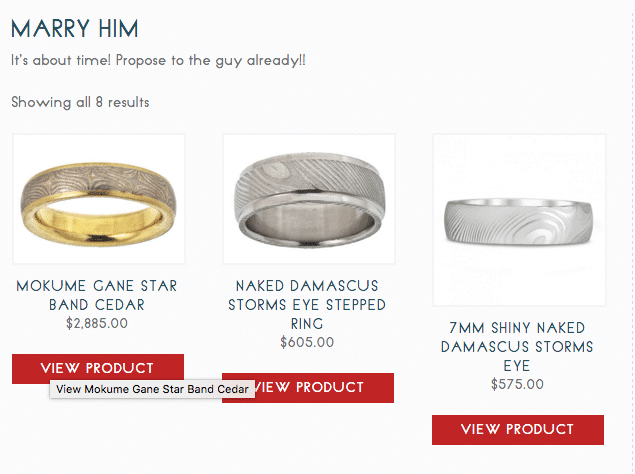This screenshot has width=635, height=474.
Task: Click the "Showing all 8 results" text
Action: pyautogui.click(x=80, y=102)
